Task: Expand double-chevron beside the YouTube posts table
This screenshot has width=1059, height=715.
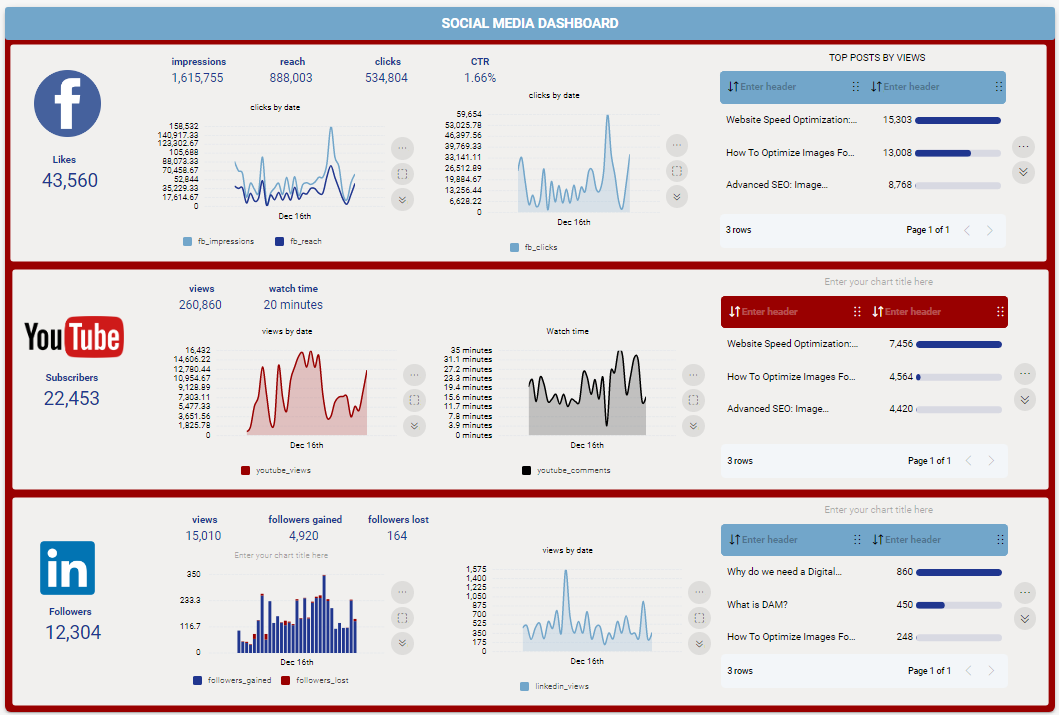Action: [1025, 400]
